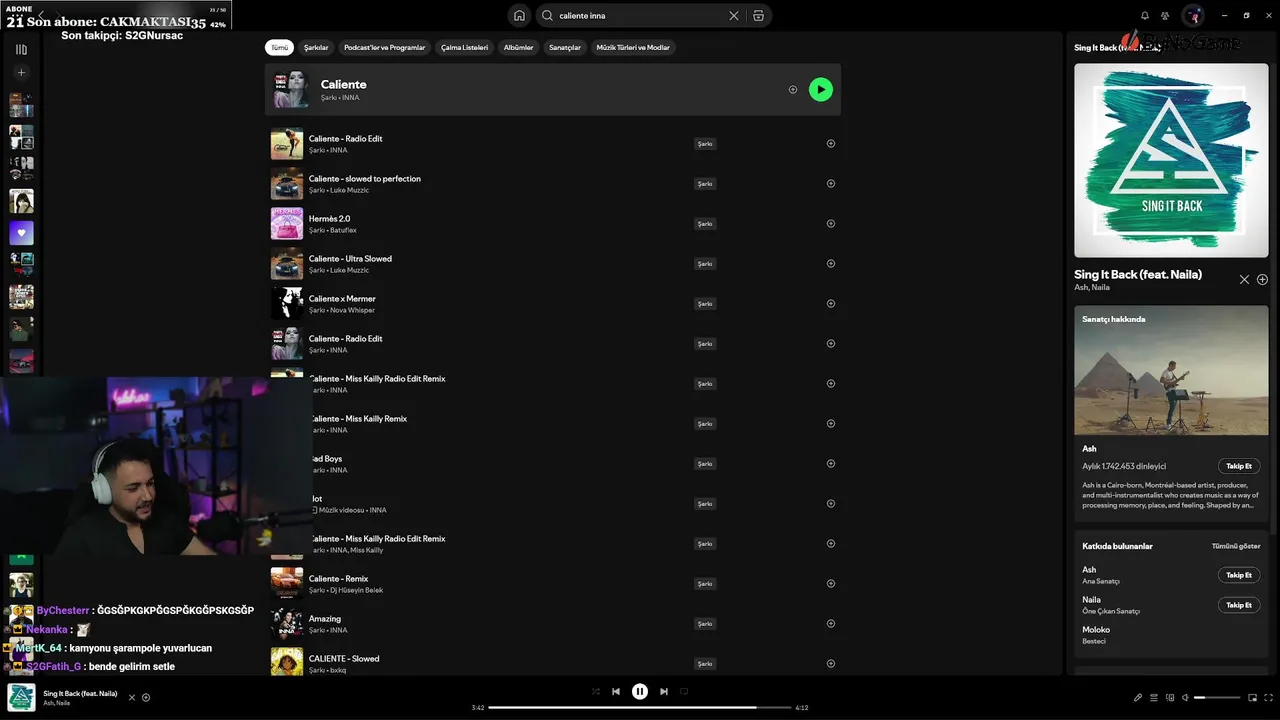The height and width of the screenshot is (720, 1280).
Task: Select Müzik Türleri ve Modlar filter
Action: click(633, 47)
